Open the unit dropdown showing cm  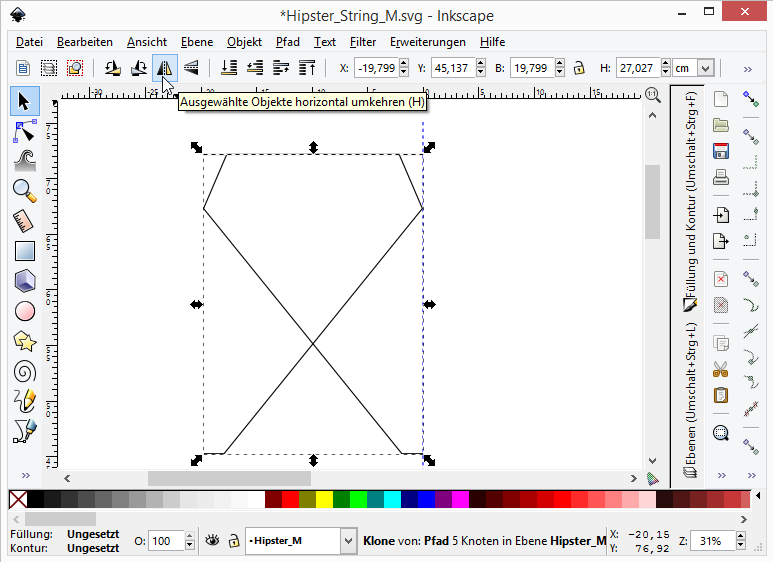pyautogui.click(x=706, y=68)
